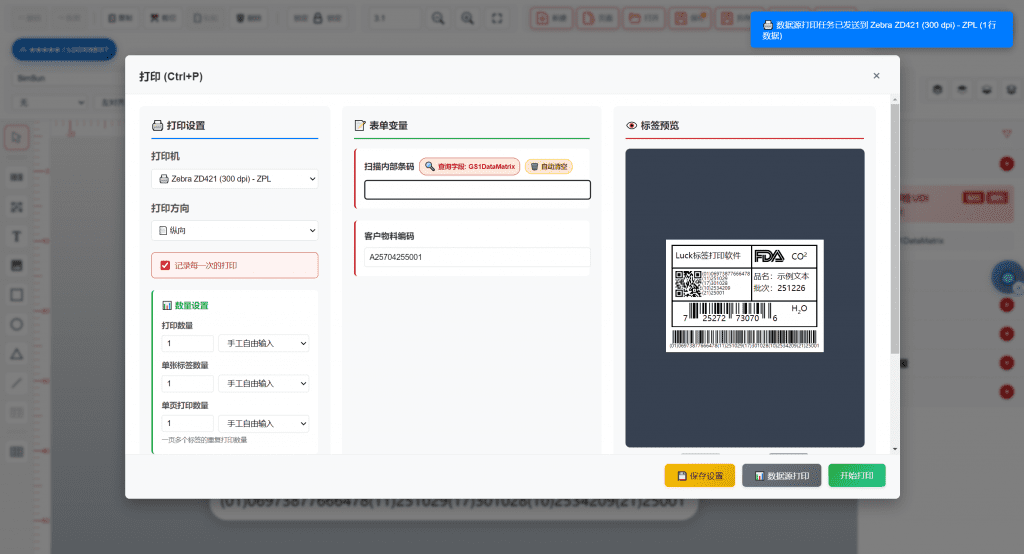
Task: Open the printer (打印机) dropdown
Action: [235, 179]
